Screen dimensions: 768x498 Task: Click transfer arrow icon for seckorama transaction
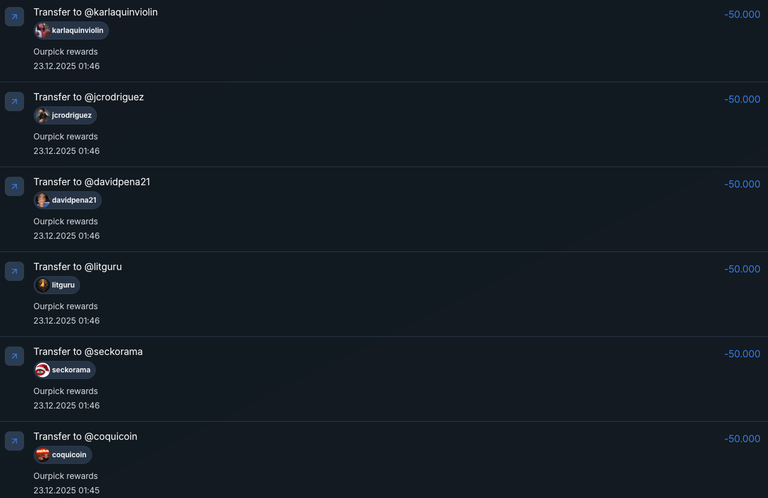pyautogui.click(x=14, y=356)
